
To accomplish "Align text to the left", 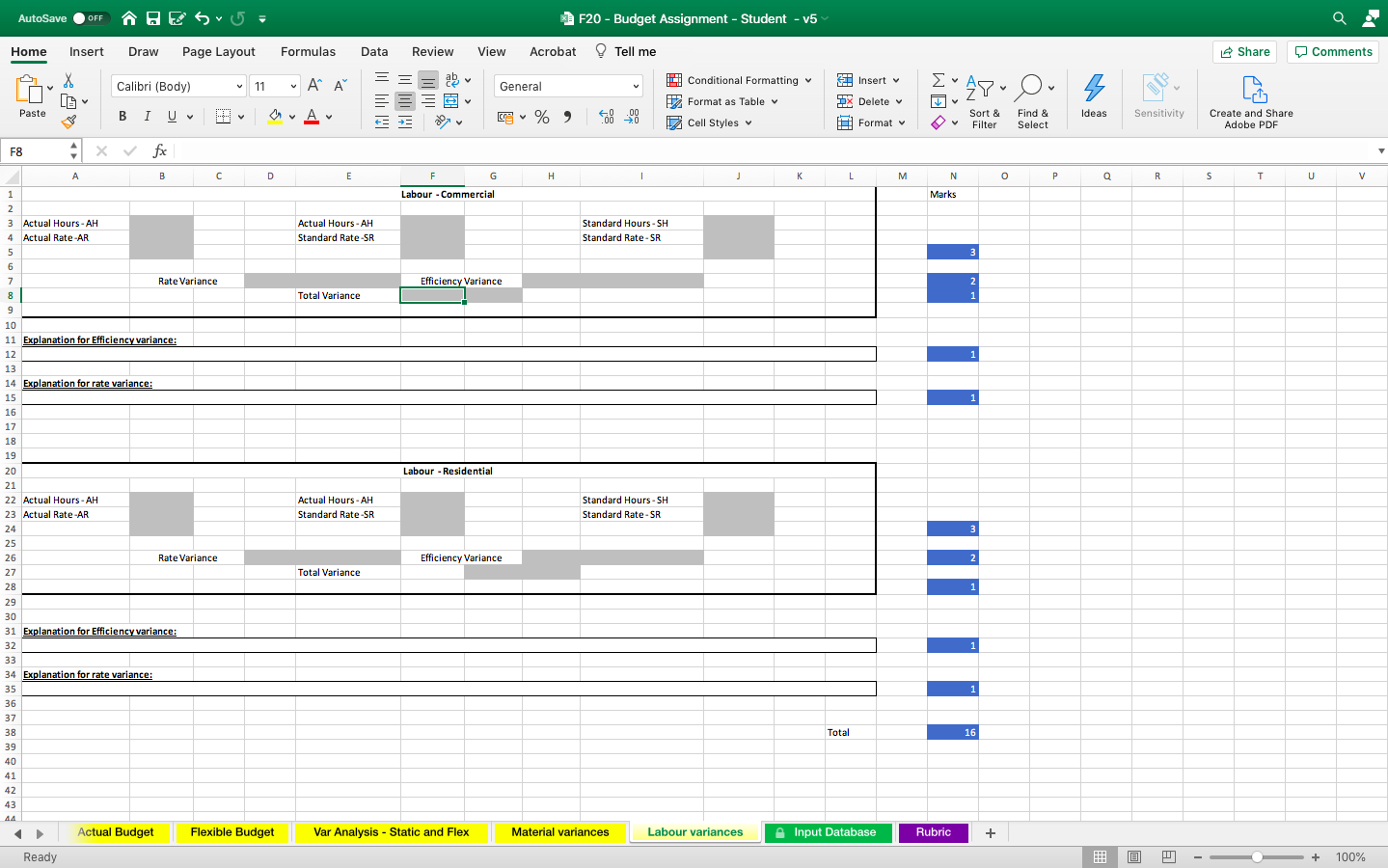I will pos(382,100).
